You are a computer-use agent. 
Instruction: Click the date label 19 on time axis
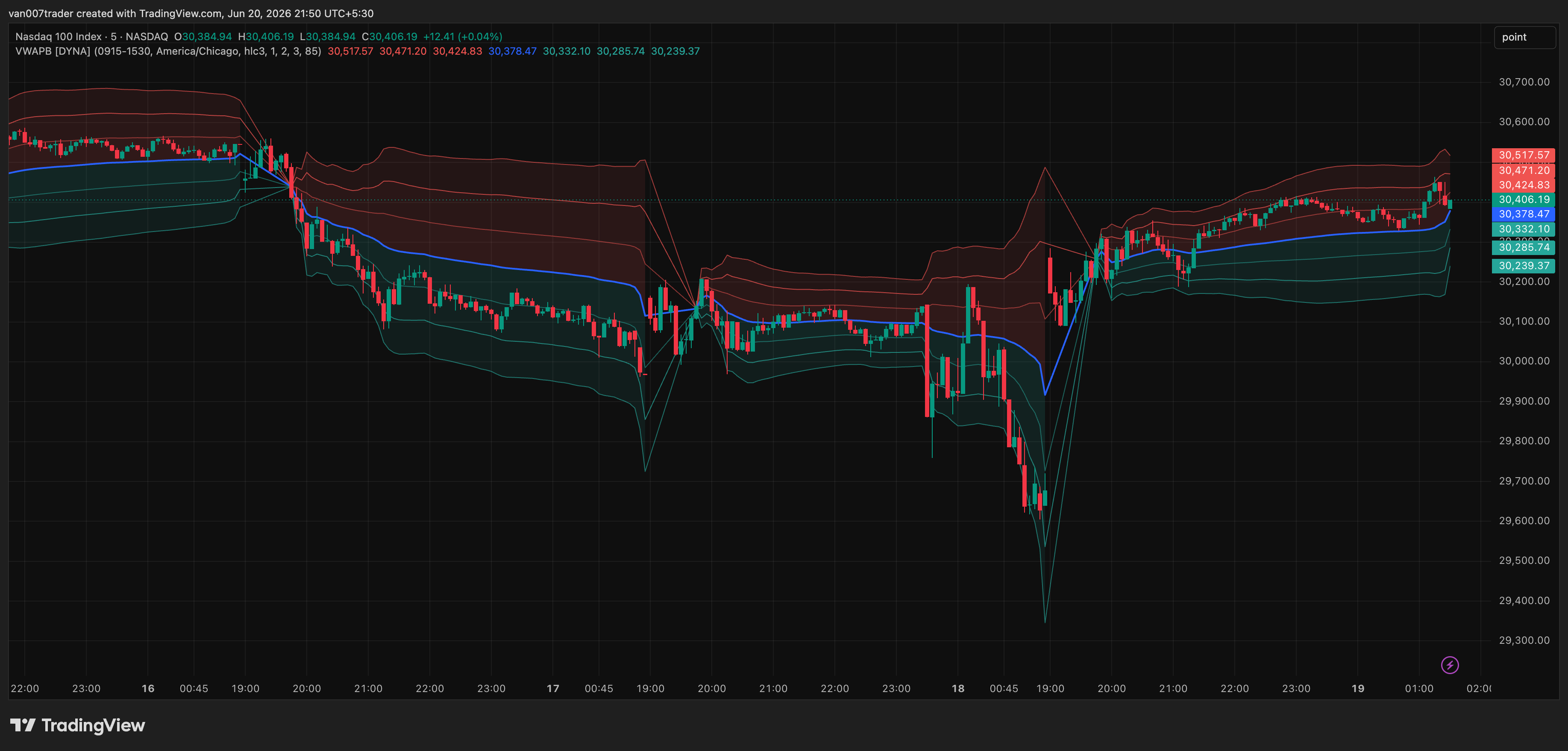click(x=1358, y=688)
